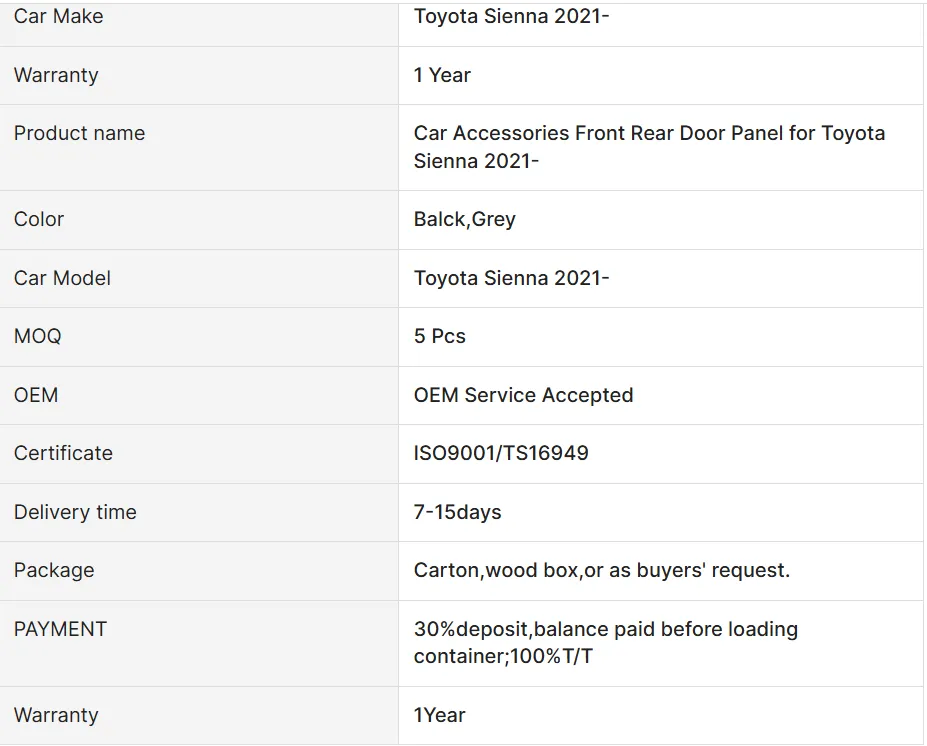Select the '7-15days' delivery value
The image size is (927, 746).
(x=457, y=512)
